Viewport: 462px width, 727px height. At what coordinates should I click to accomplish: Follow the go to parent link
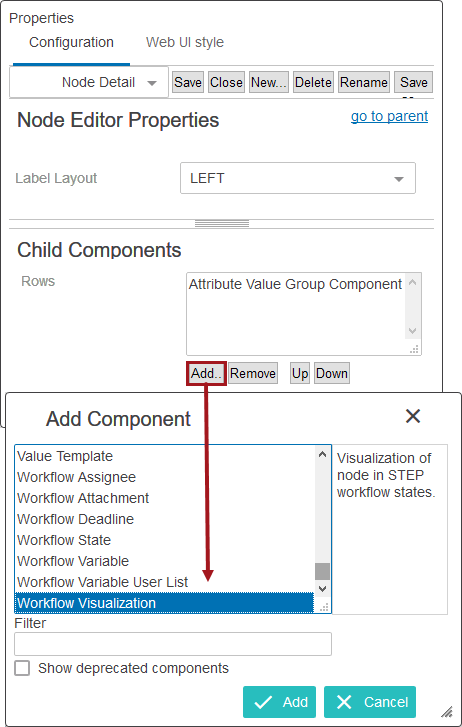pos(389,116)
